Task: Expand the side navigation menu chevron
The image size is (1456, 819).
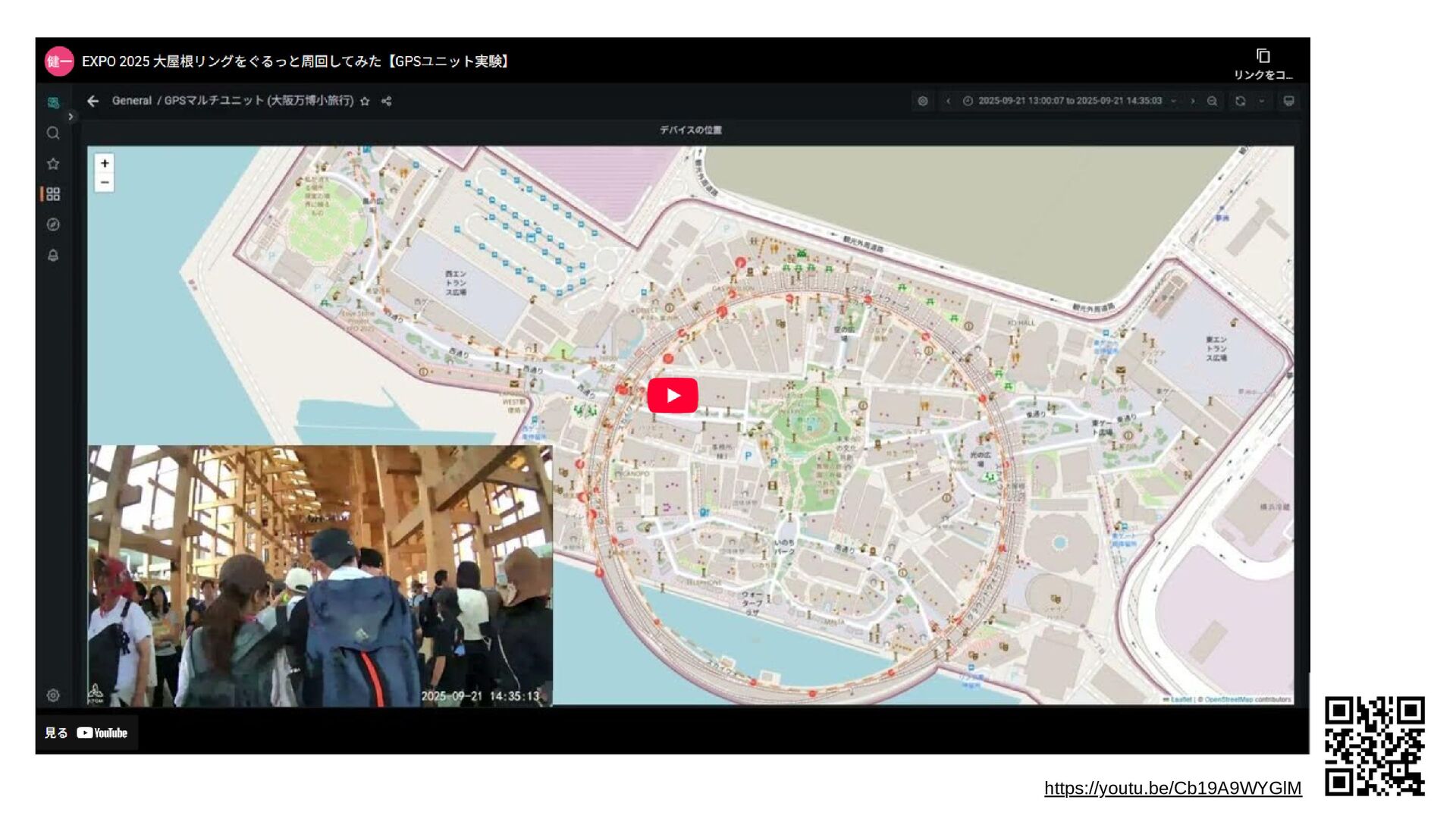Action: point(71,117)
